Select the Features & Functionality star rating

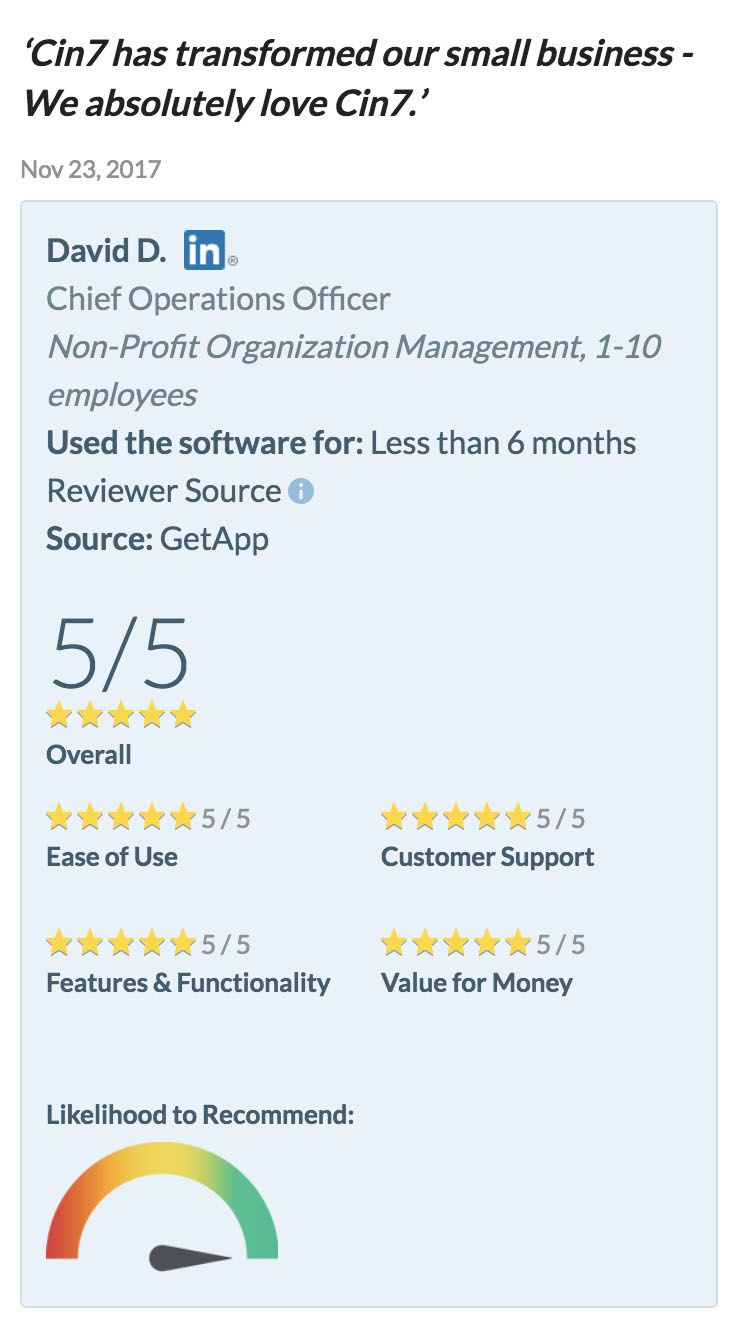[121, 943]
